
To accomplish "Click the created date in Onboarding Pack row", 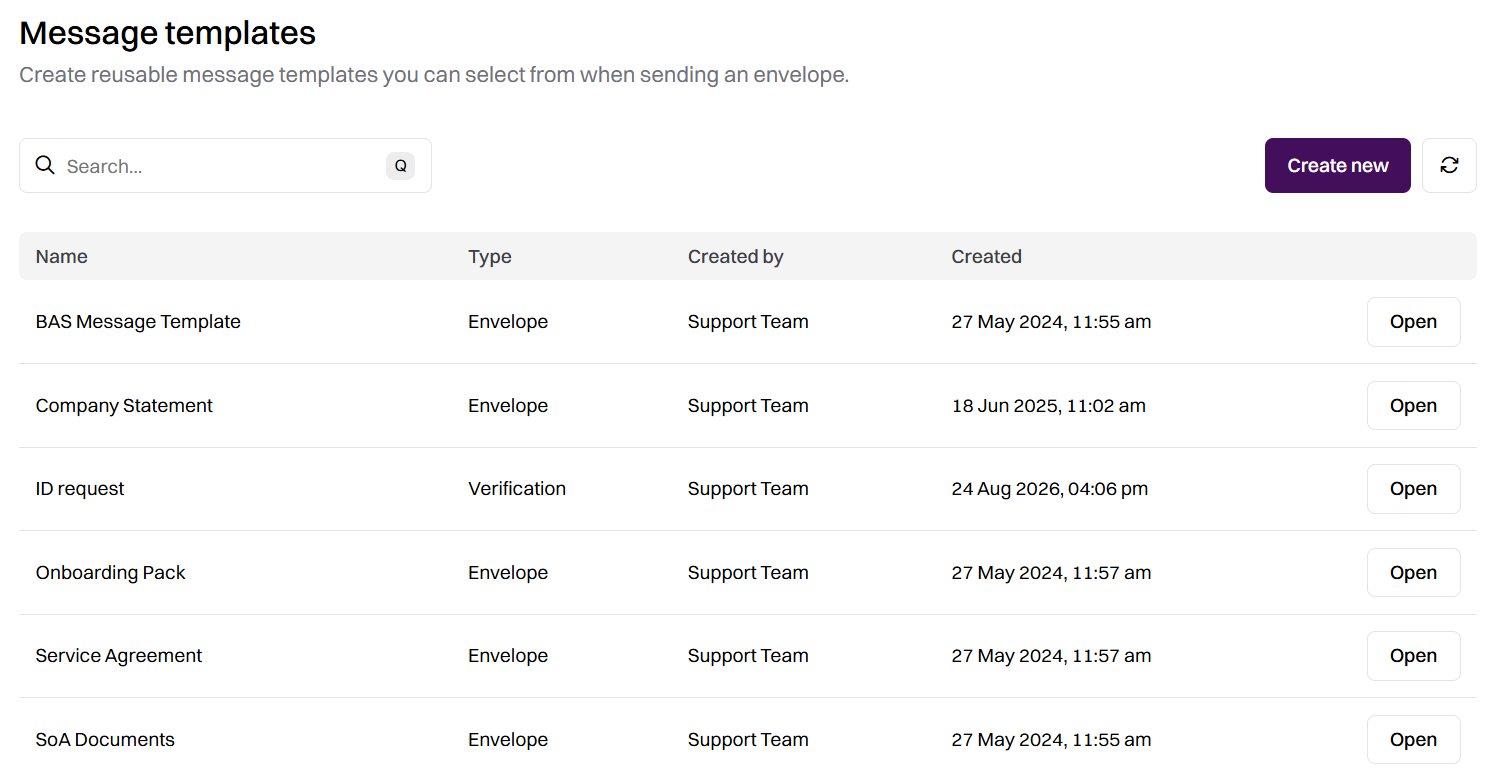I will (1051, 573).
